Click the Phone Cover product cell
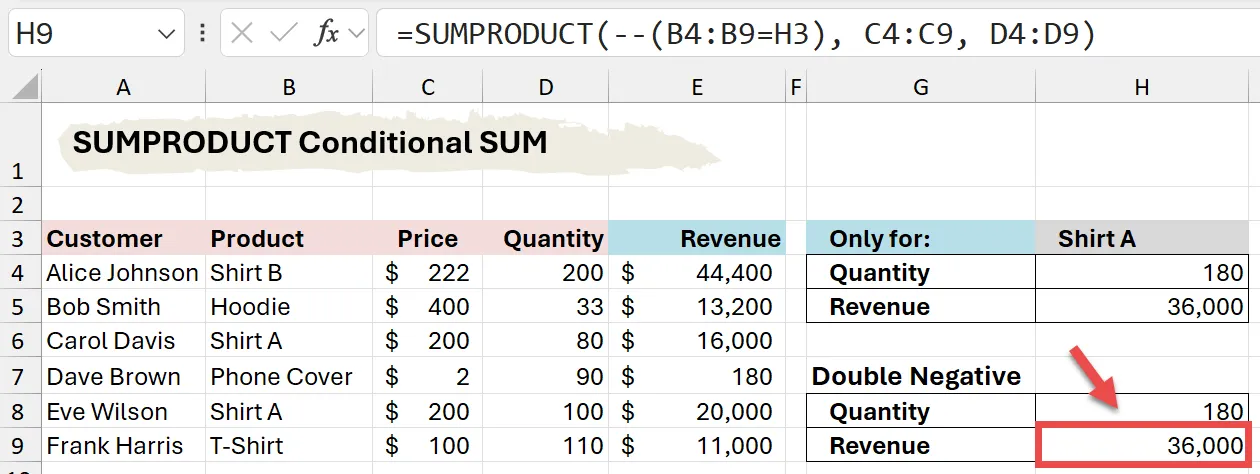The width and height of the screenshot is (1260, 474). tap(281, 377)
